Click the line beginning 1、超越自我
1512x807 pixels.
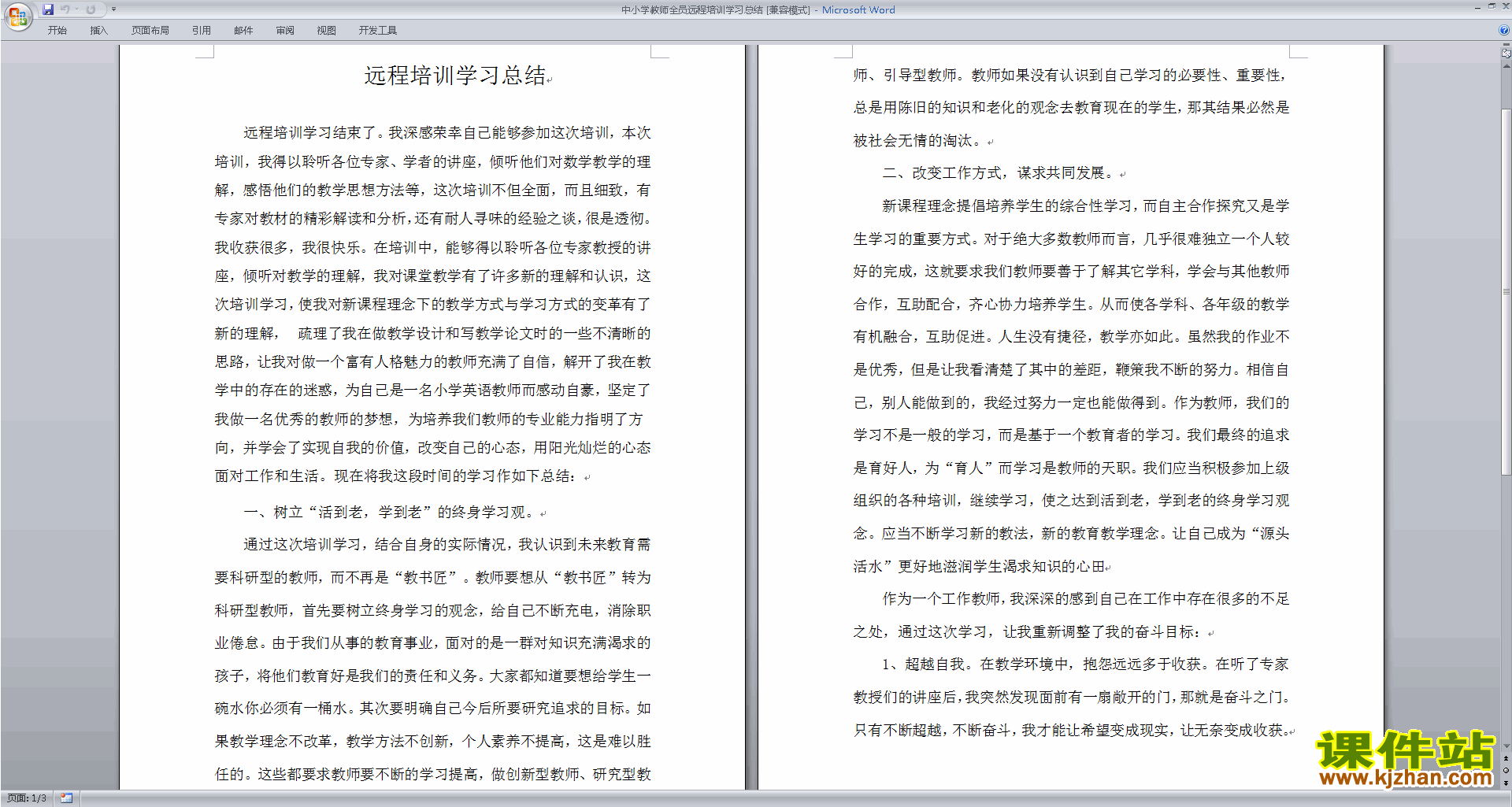[1086, 664]
